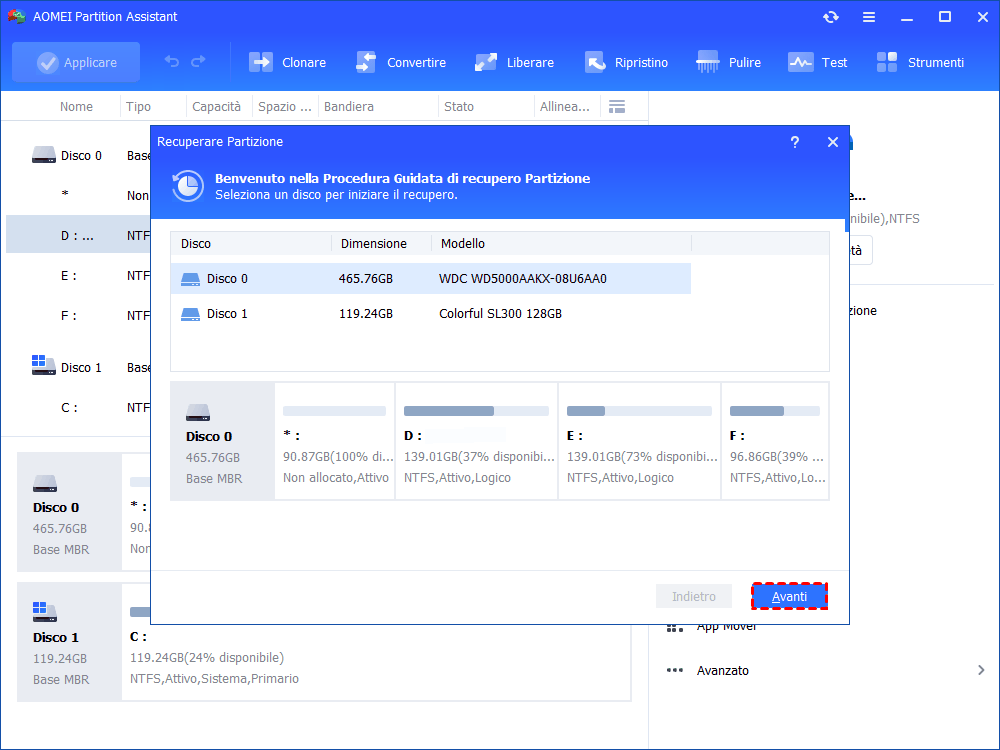Click the disabled Indietro button
1000x750 pixels.
pos(693,596)
